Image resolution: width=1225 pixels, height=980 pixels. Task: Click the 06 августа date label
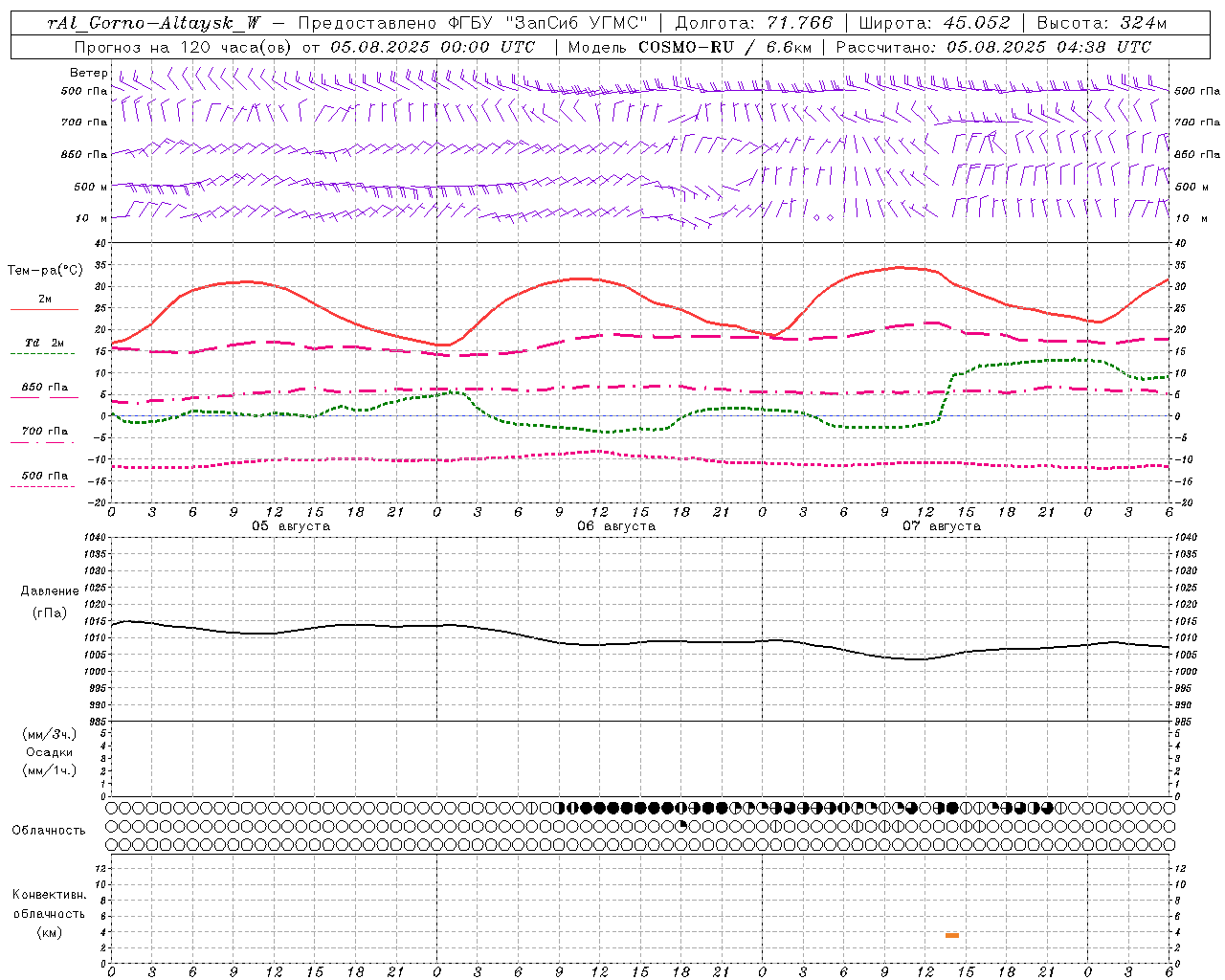click(x=616, y=526)
